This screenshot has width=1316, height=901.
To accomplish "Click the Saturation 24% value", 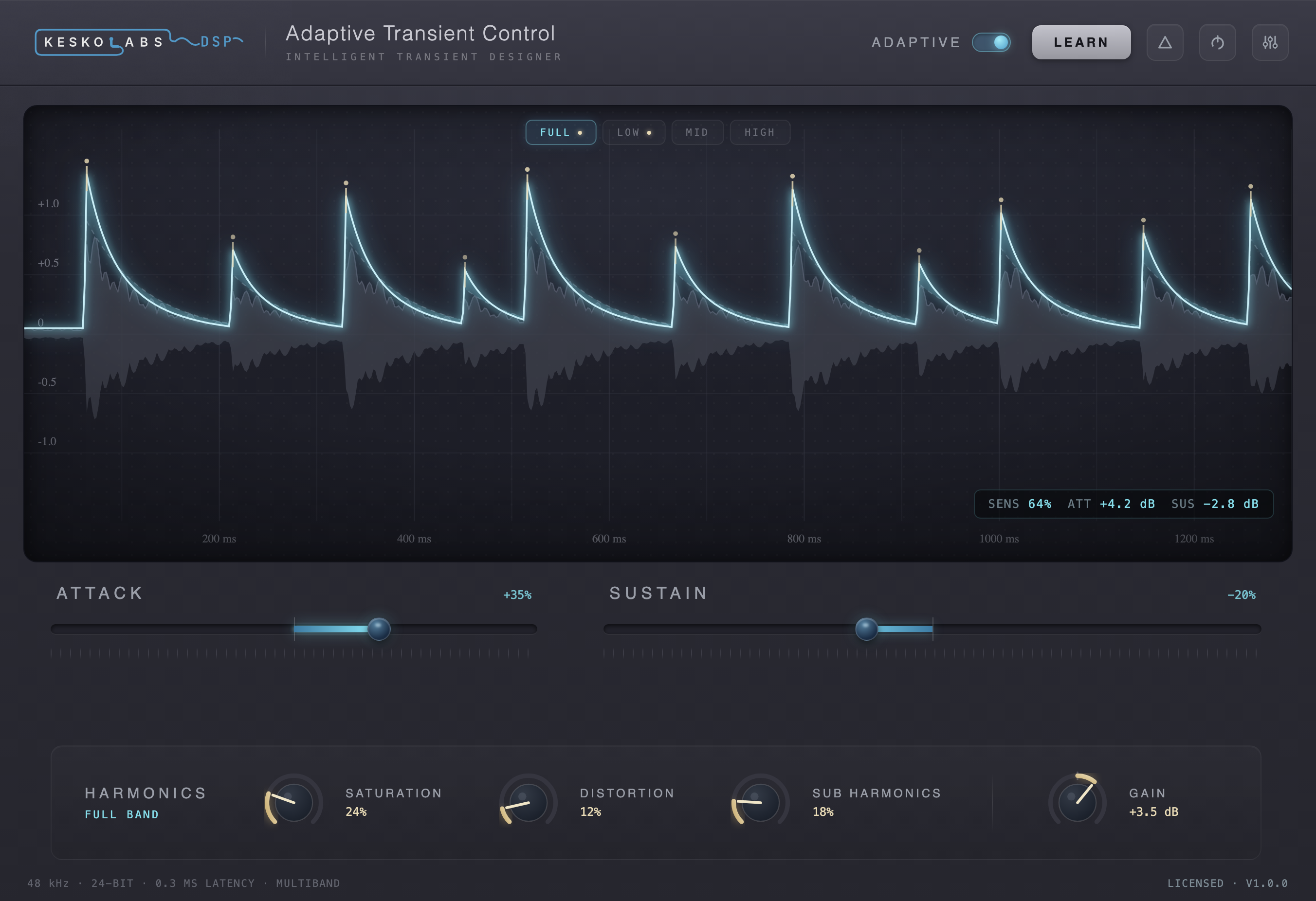I will pos(356,811).
